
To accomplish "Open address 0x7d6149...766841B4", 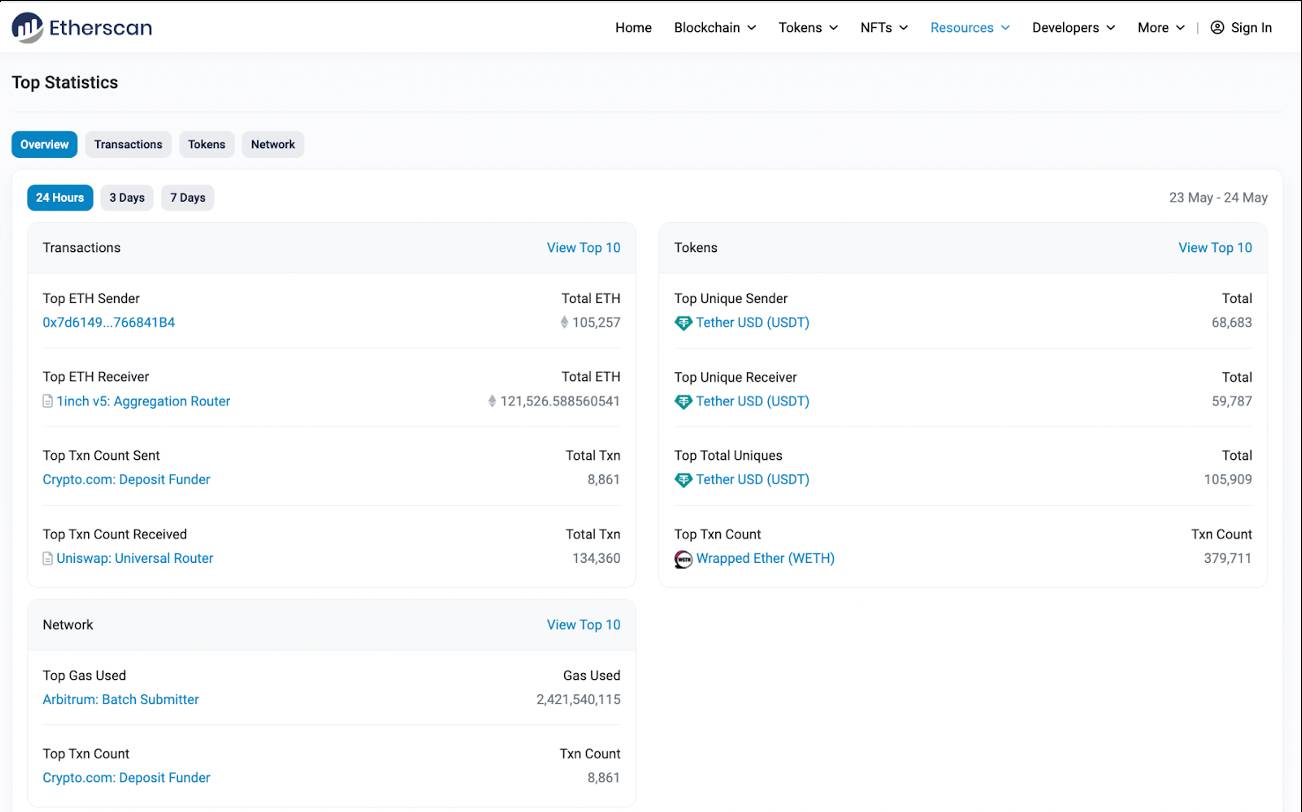I will [109, 323].
